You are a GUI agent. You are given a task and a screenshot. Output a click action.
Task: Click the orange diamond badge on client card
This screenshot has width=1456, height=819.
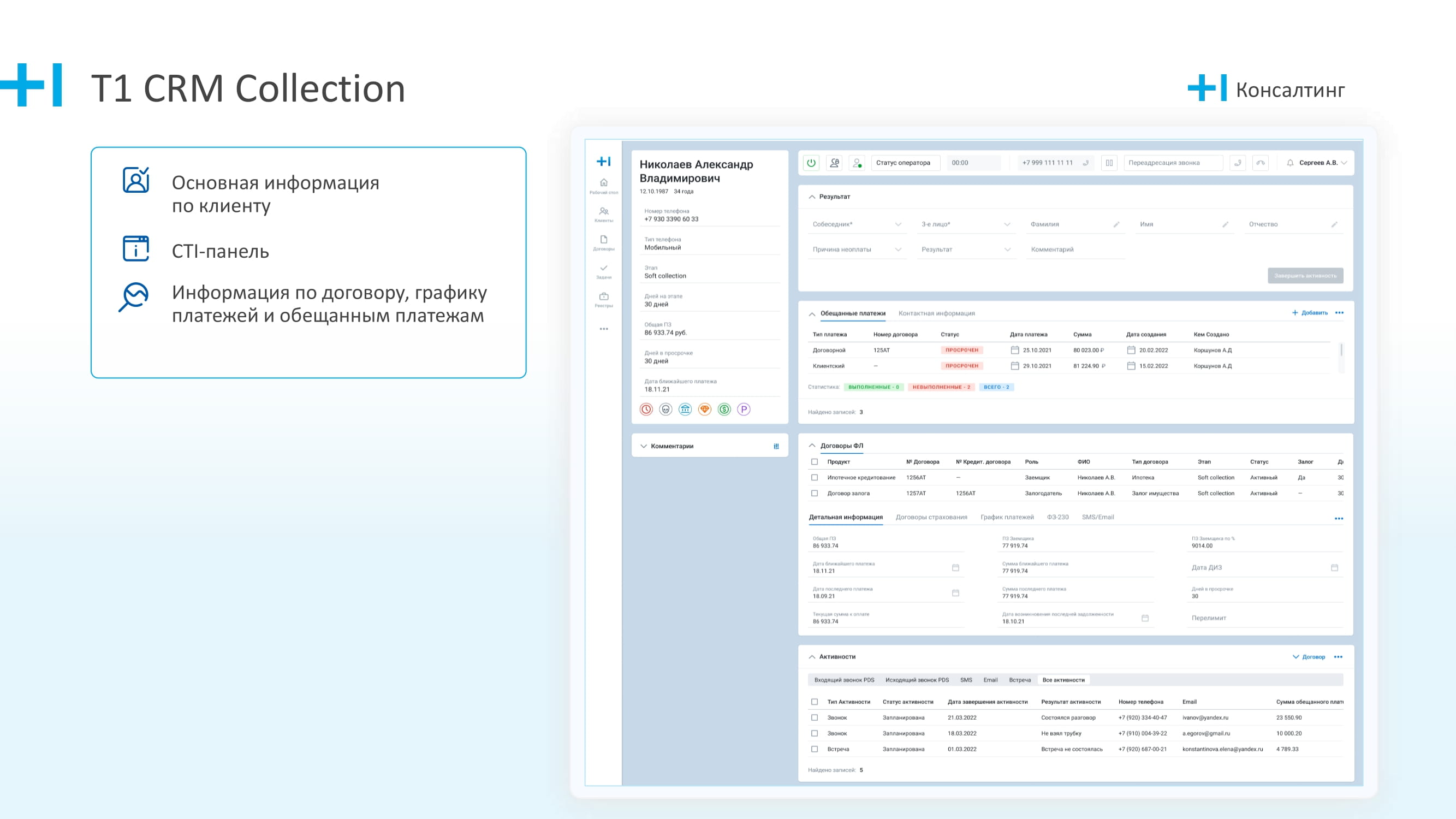[x=705, y=409]
